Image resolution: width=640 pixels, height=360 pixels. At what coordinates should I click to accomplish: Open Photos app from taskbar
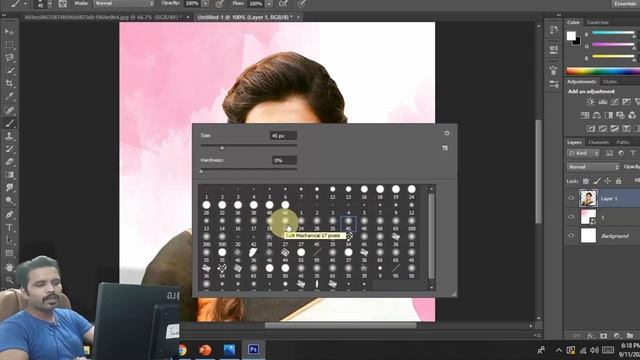pos(229,350)
